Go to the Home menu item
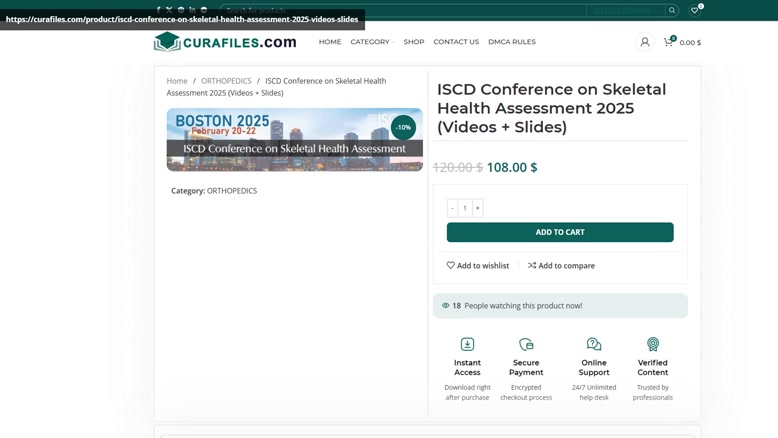This screenshot has height=438, width=778. pyautogui.click(x=330, y=42)
